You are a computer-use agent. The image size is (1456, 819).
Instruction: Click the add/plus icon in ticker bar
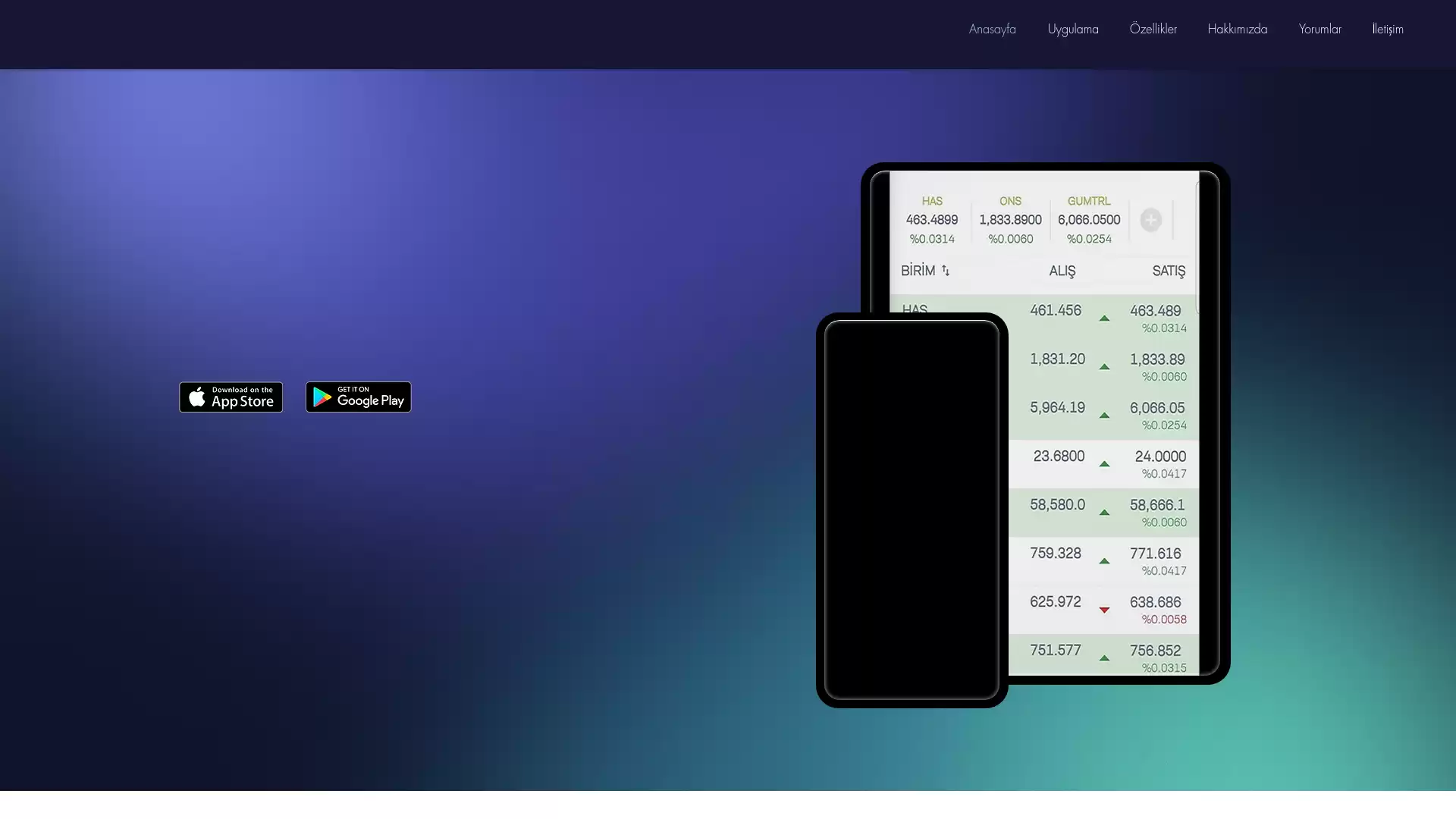coord(1150,219)
